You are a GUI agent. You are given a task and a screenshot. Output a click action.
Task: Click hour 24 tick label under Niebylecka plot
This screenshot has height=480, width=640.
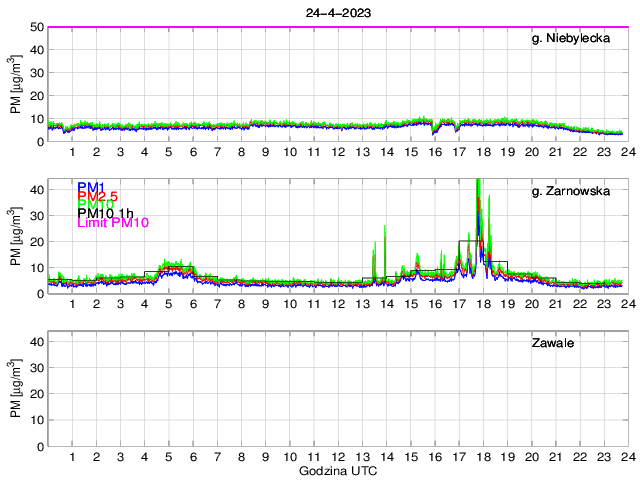(626, 153)
